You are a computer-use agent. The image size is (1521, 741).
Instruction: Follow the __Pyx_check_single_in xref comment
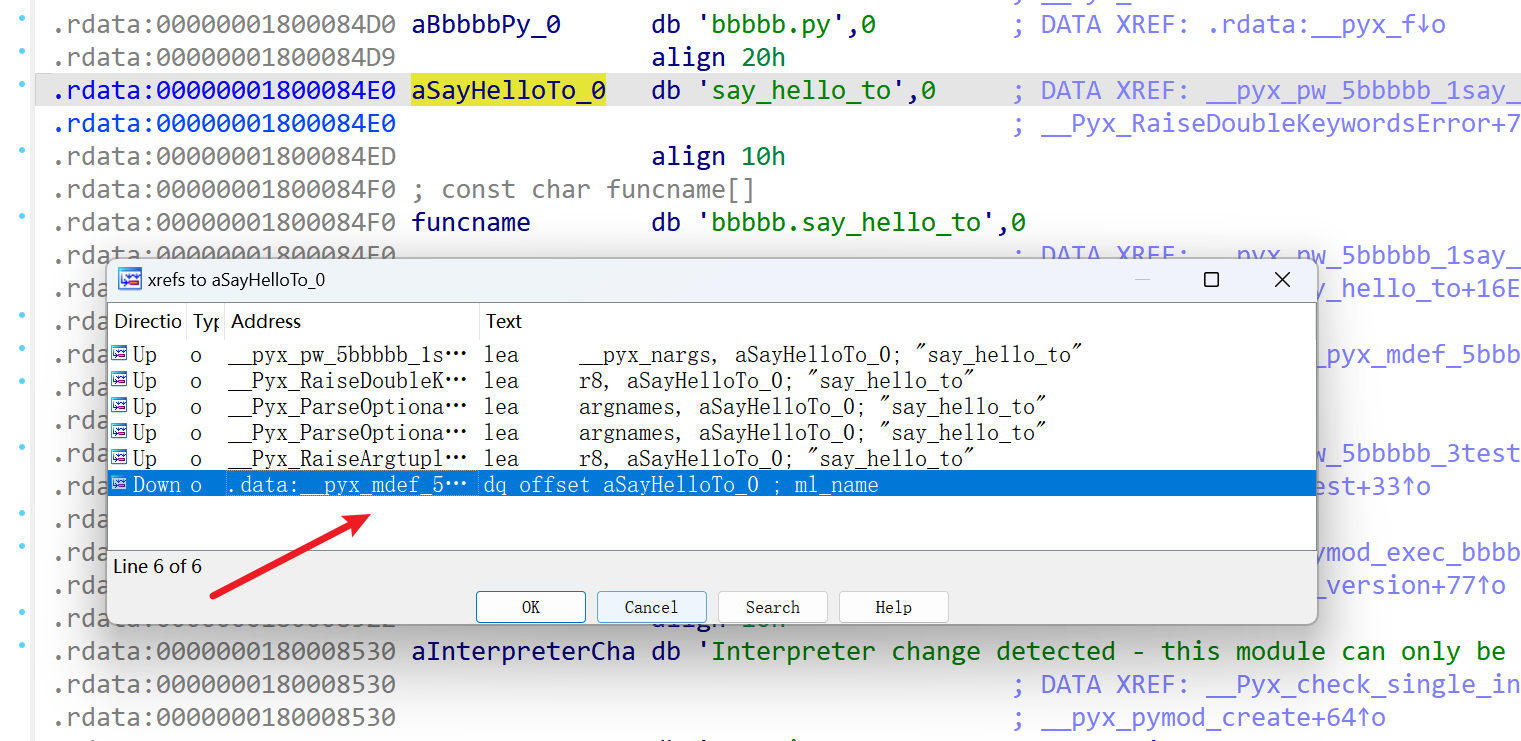pos(1266,685)
